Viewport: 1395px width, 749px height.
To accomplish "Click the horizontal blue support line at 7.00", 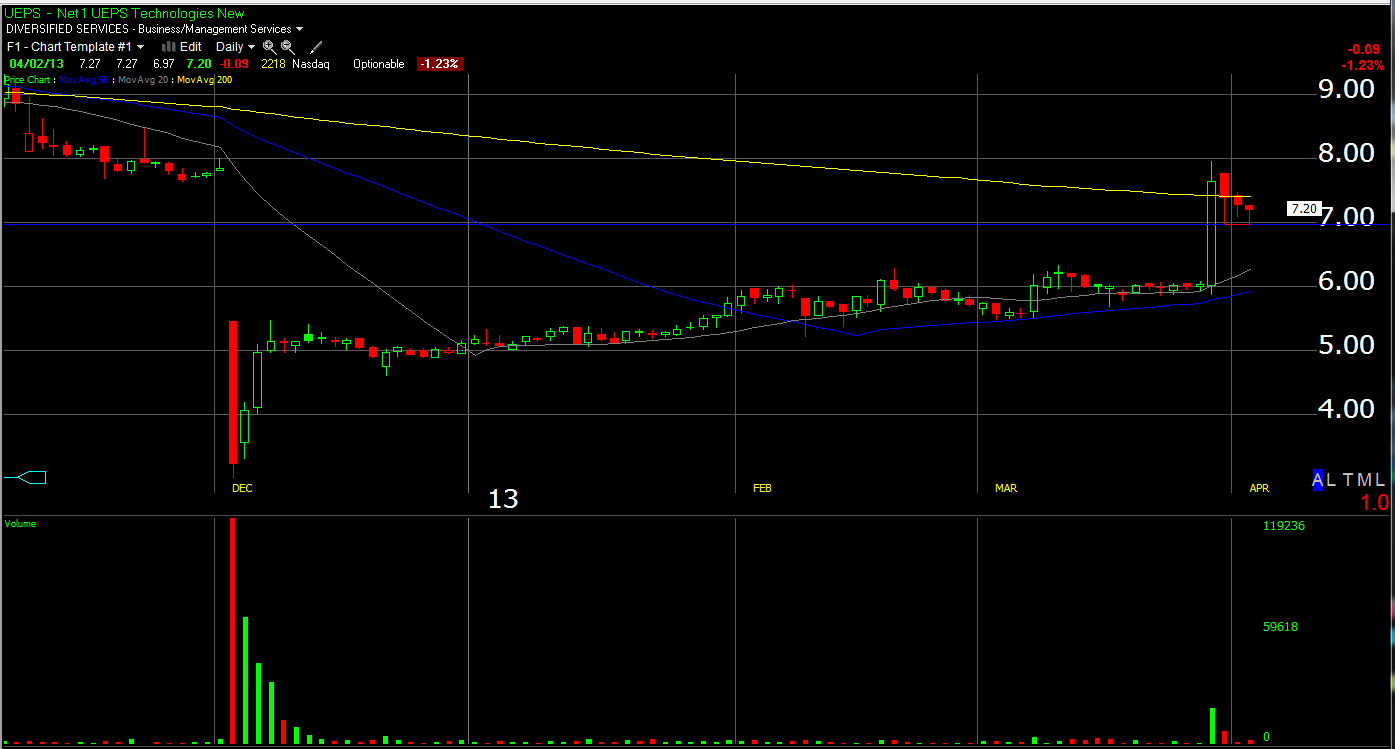I will 600,224.
